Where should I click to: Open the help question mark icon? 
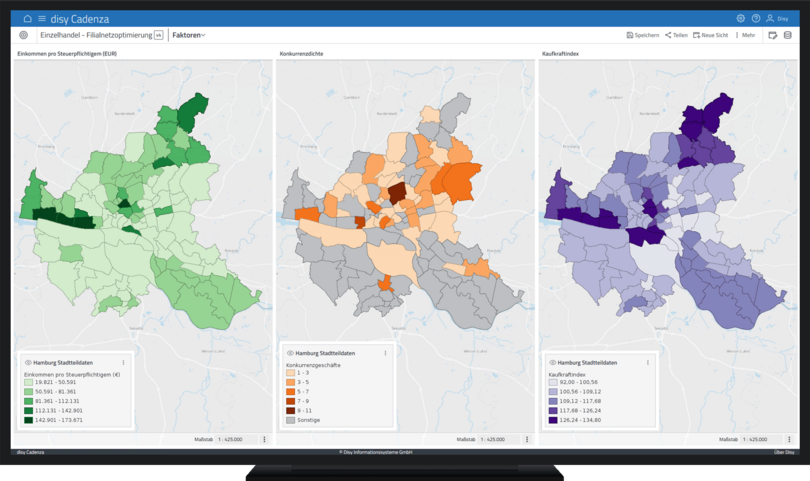(756, 19)
